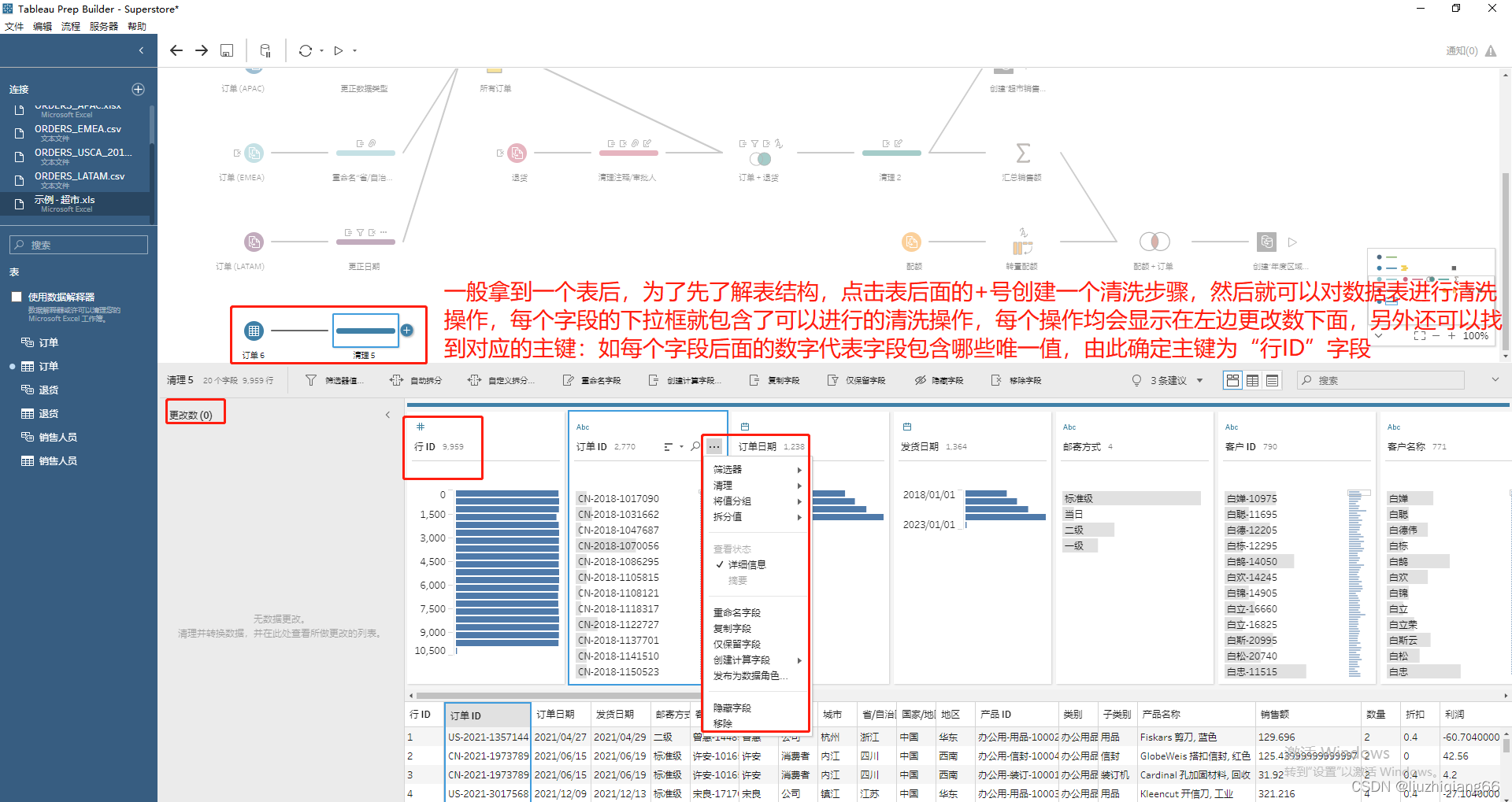This screenshot has height=802, width=1512.
Task: Click 隐藏字段 hide field toolbar tool
Action: point(939,380)
